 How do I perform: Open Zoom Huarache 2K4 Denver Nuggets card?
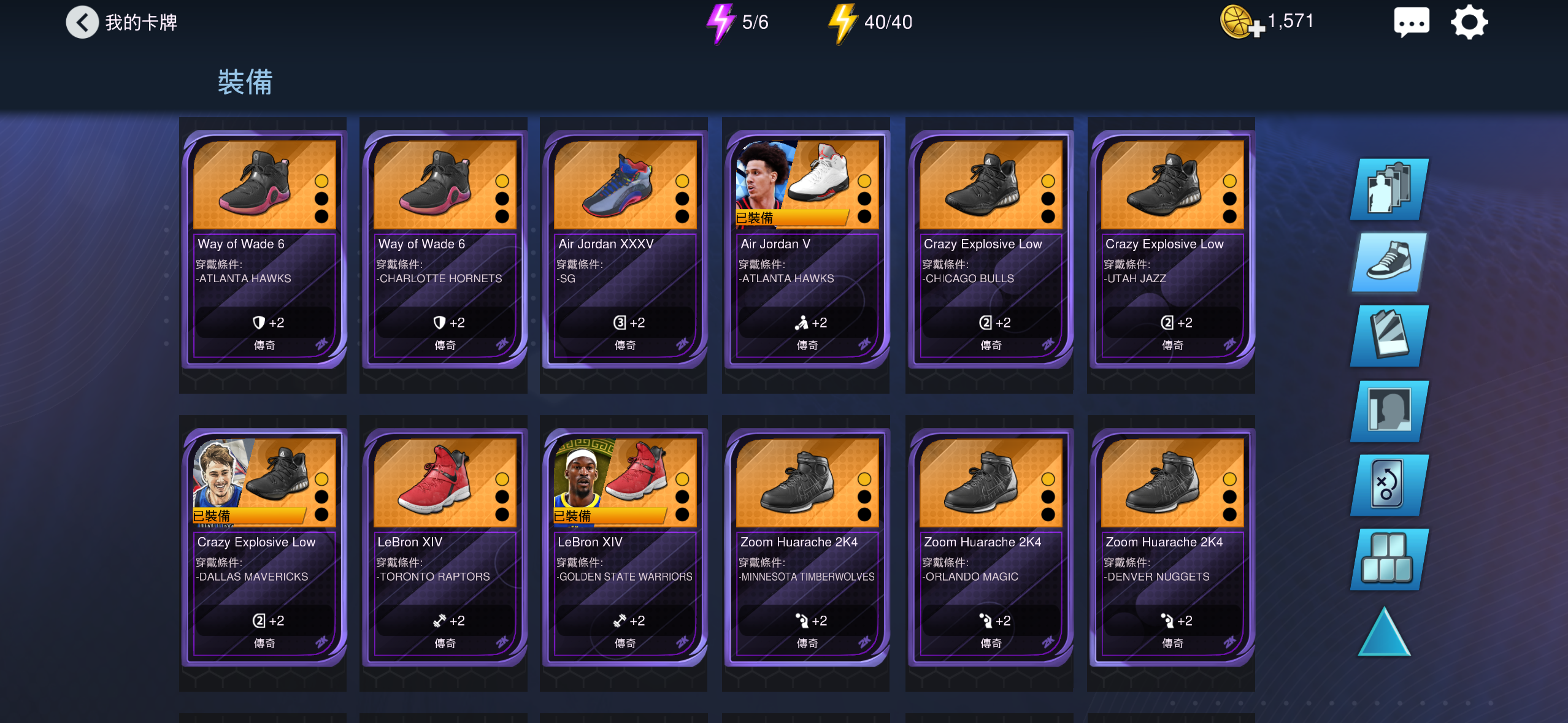click(1172, 548)
